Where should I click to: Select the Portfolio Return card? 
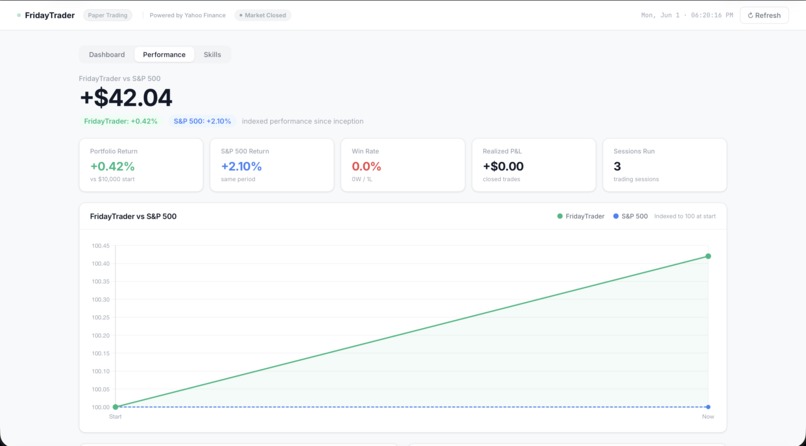pos(141,165)
